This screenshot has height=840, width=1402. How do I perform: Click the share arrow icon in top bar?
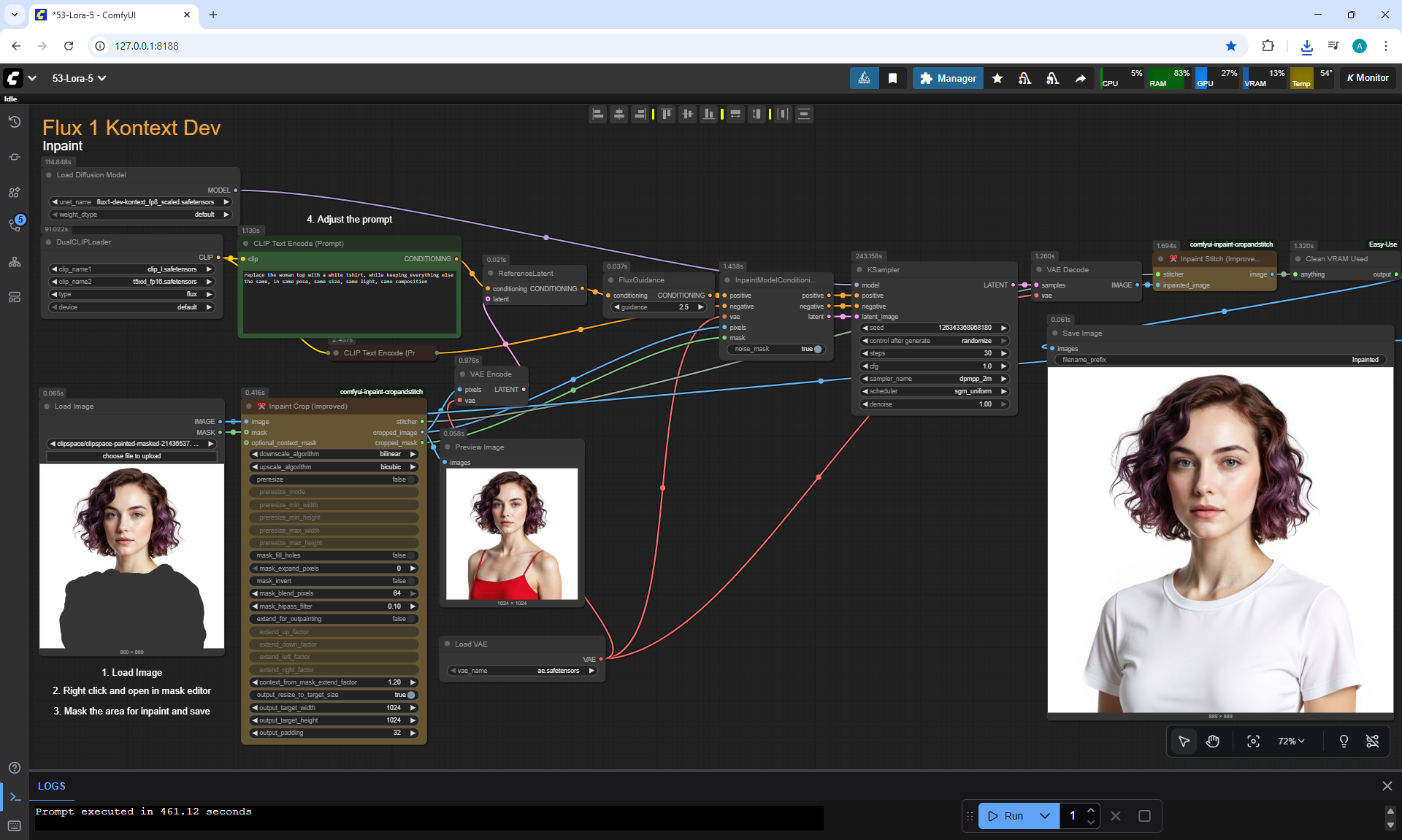pos(1080,78)
